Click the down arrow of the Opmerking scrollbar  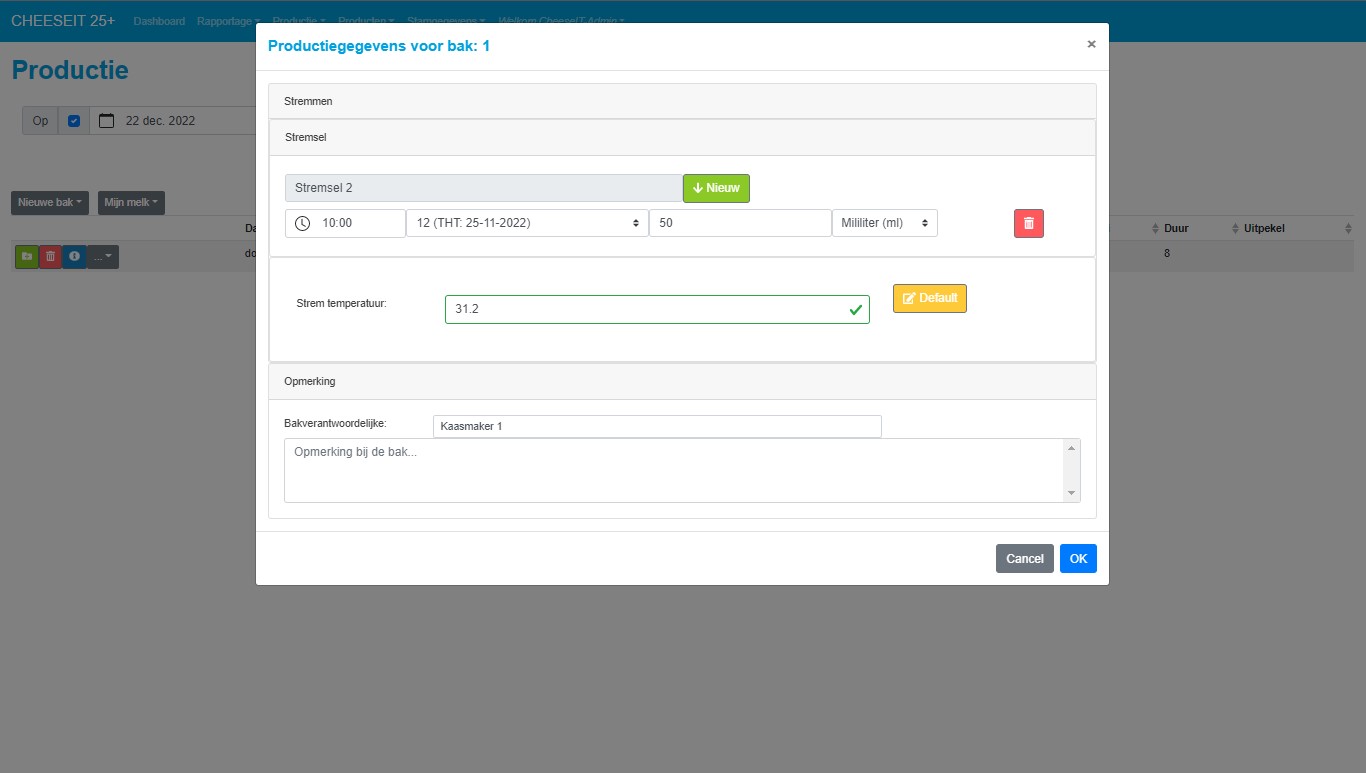click(x=1072, y=493)
